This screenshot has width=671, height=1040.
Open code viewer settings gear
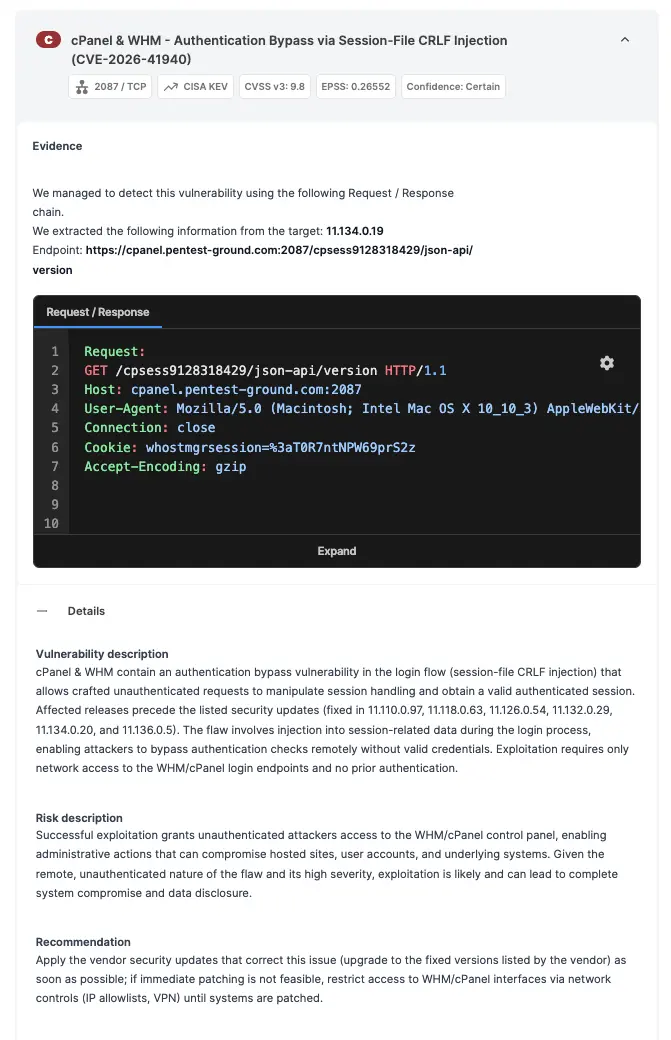click(607, 363)
